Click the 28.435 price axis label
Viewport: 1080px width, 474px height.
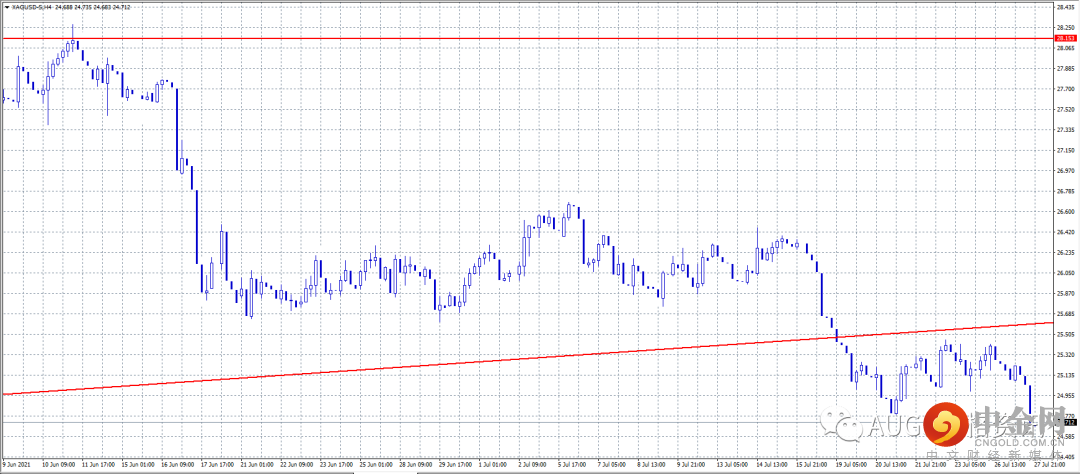click(x=1066, y=7)
